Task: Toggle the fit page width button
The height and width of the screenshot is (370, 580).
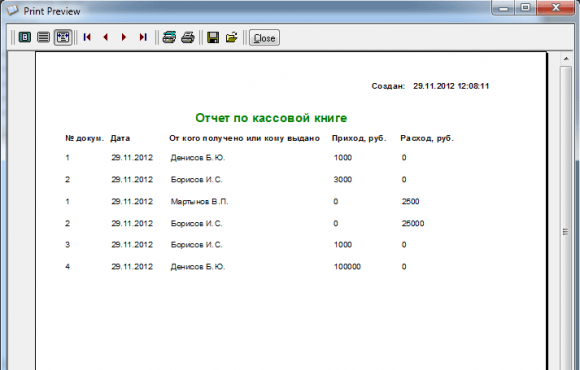Action: coord(63,37)
